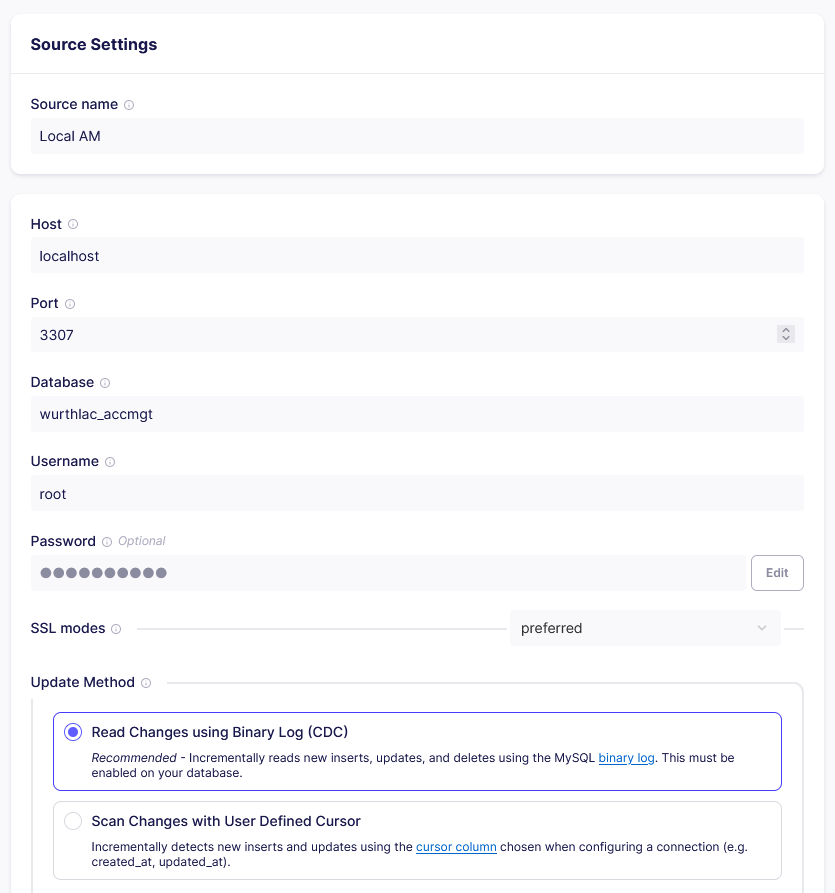Click the info icon beside Password label

click(107, 542)
